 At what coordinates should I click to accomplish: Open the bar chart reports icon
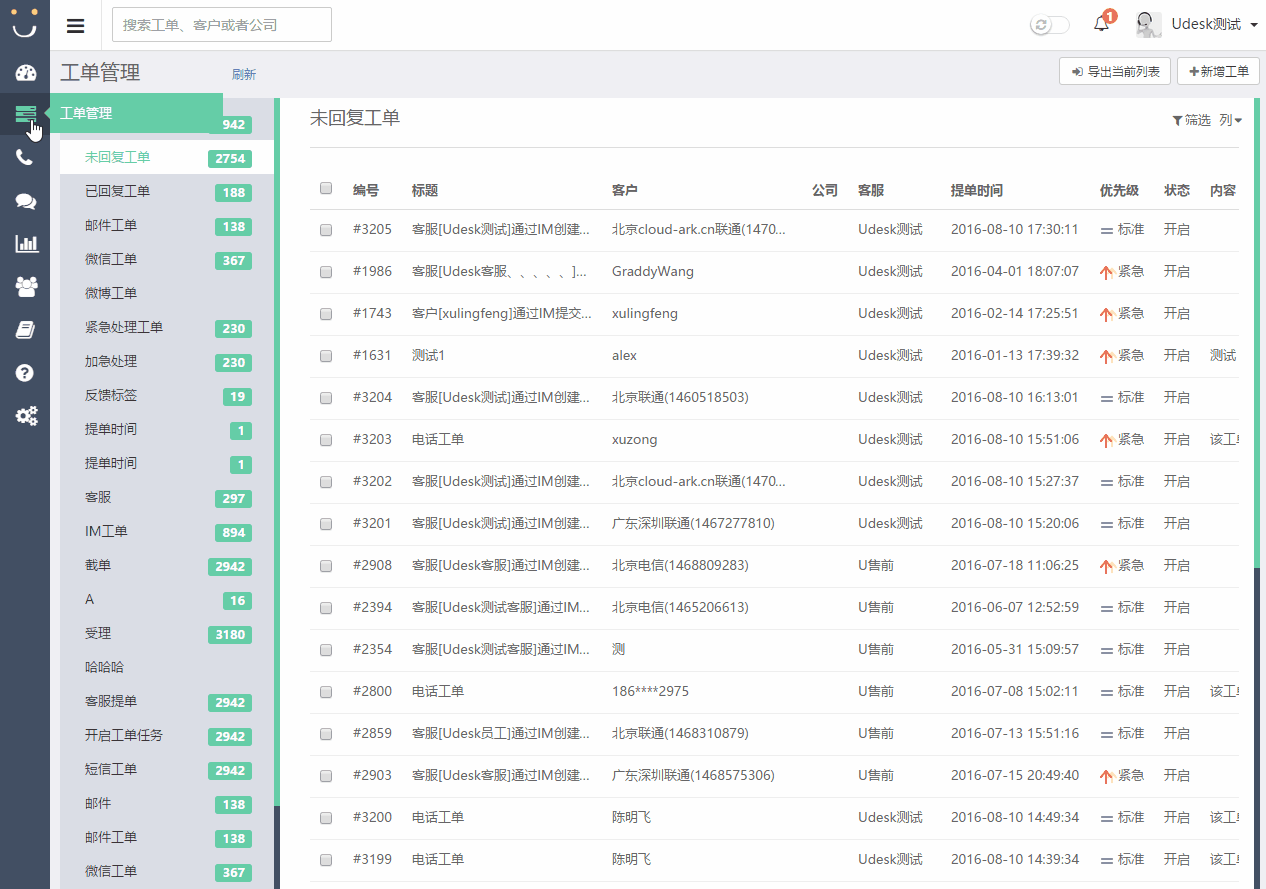pyautogui.click(x=25, y=243)
